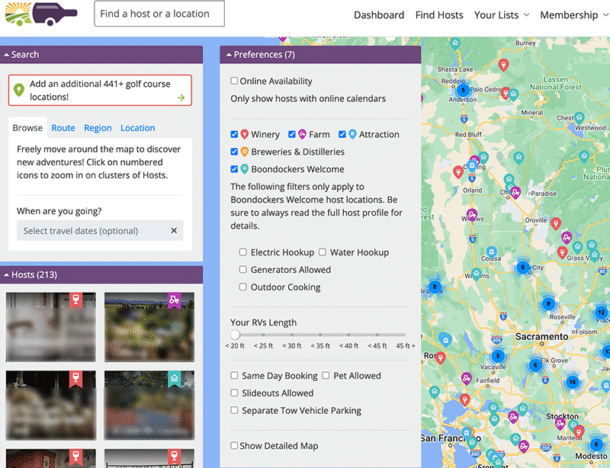Uncheck the Boondockers Welcome filter

(x=235, y=169)
